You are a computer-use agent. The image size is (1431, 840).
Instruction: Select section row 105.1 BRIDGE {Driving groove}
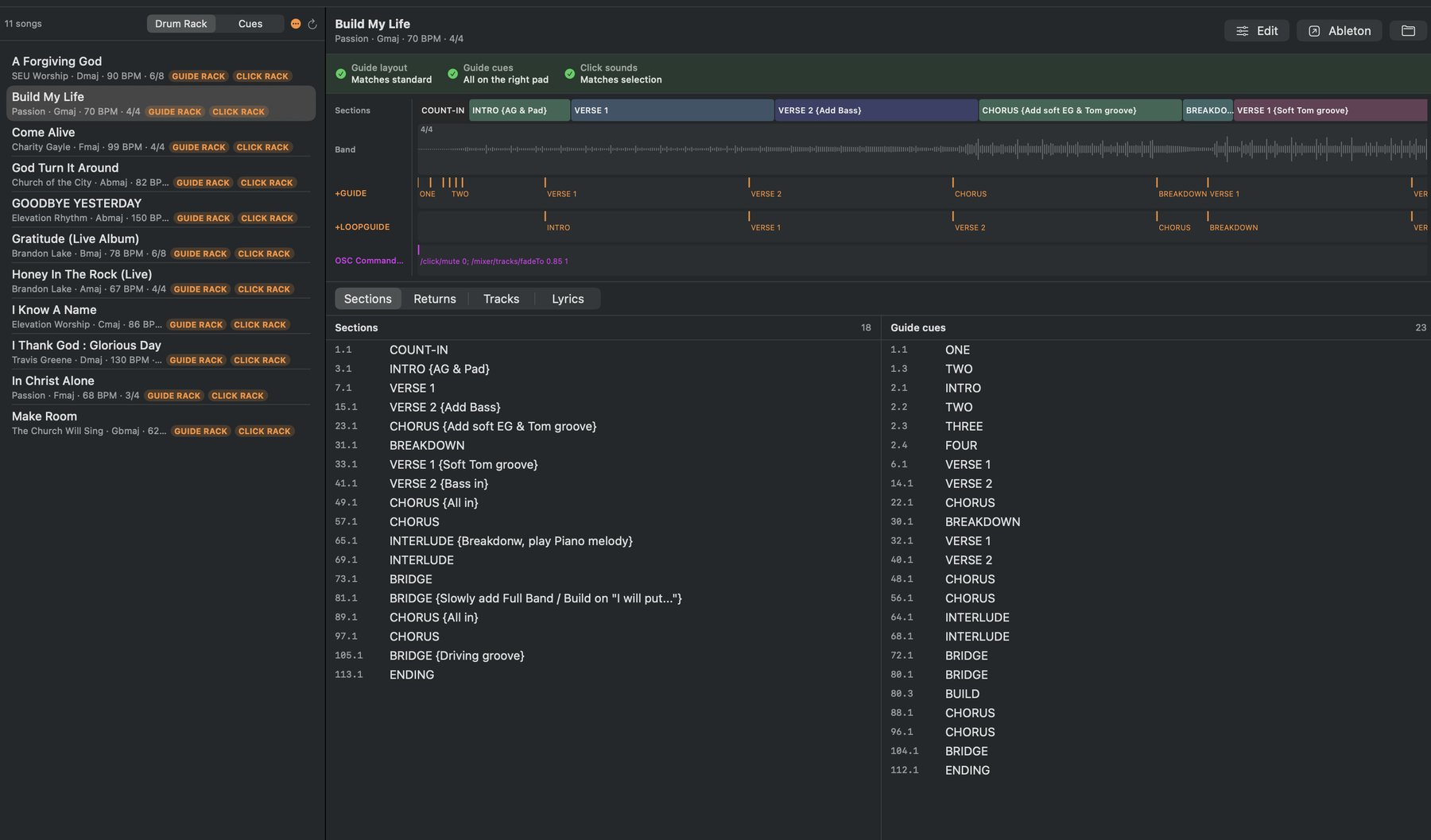click(603, 656)
